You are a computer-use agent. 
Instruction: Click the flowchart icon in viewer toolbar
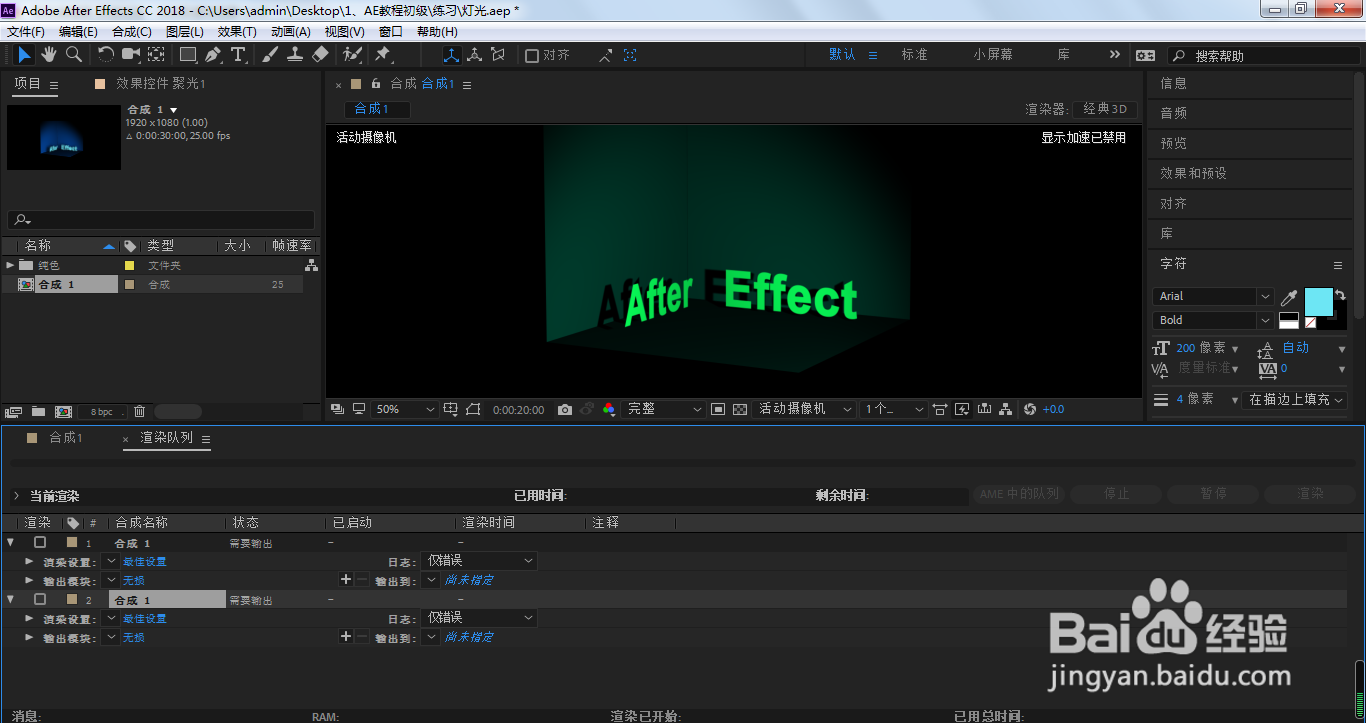pyautogui.click(x=1007, y=409)
